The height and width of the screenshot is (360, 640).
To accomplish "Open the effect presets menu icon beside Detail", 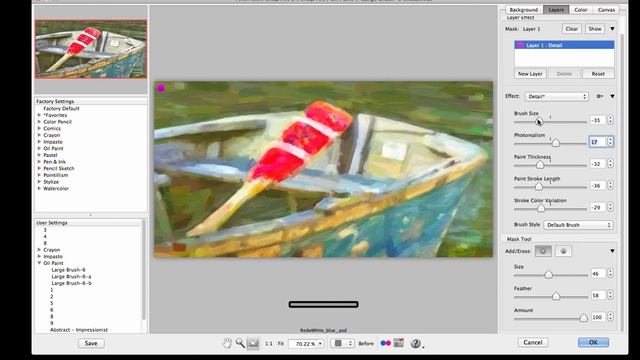I will coord(600,96).
